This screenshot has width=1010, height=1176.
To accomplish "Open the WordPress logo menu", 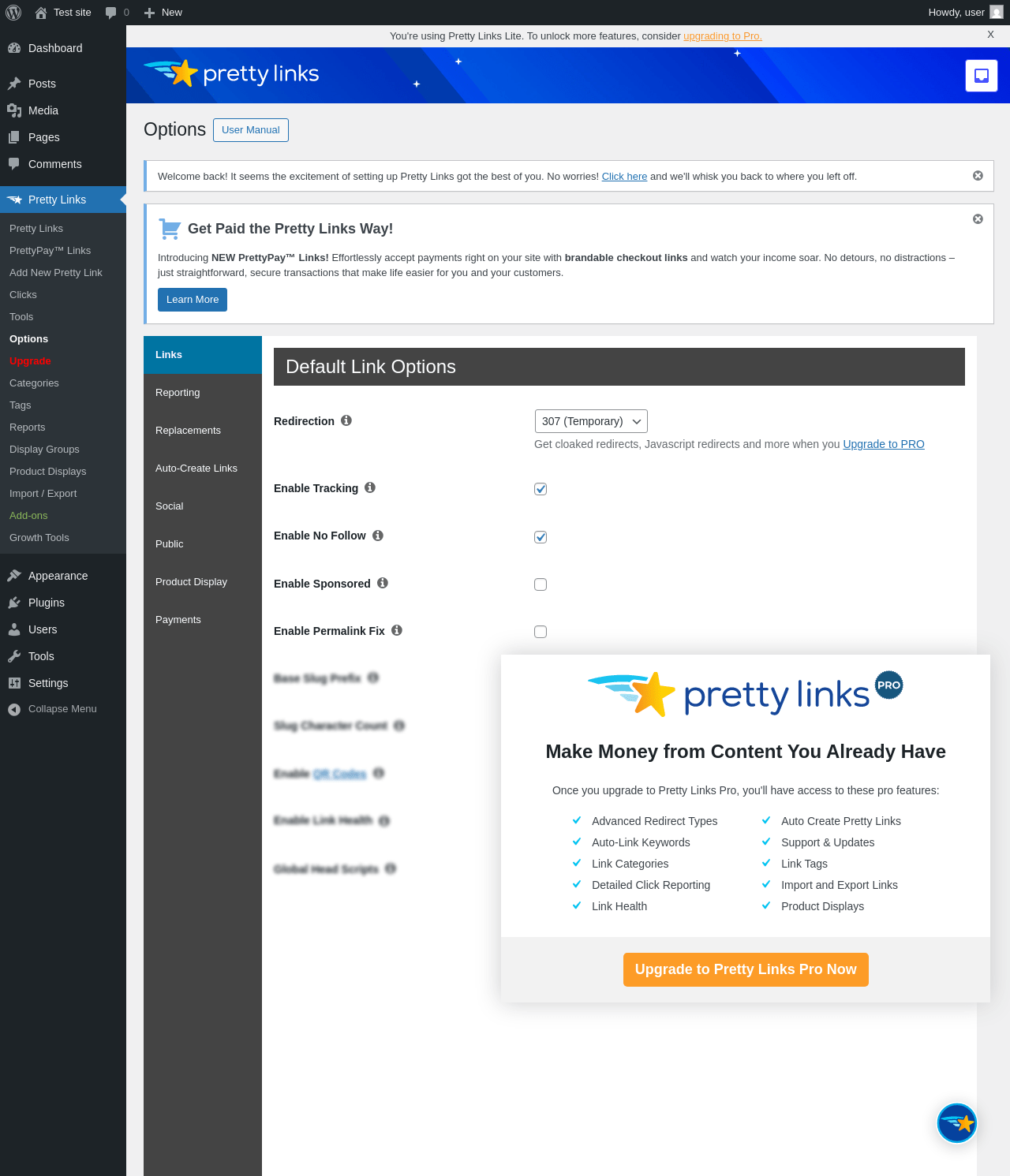I will pyautogui.click(x=13, y=13).
